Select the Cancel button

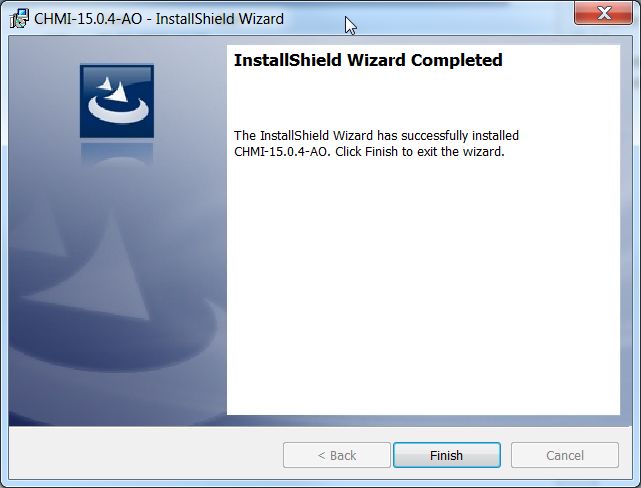[x=565, y=455]
